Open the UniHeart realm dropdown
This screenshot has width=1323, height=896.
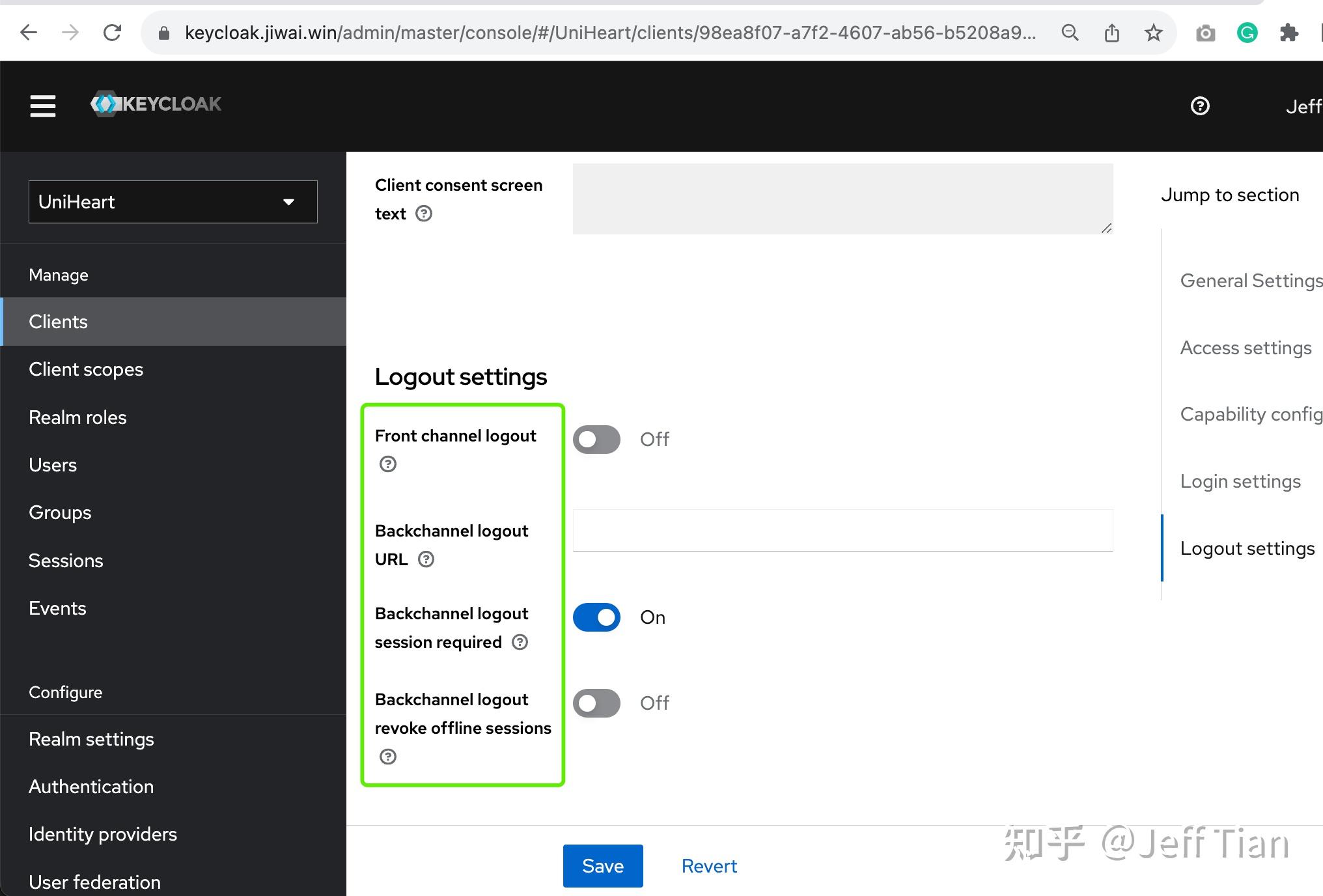(173, 202)
